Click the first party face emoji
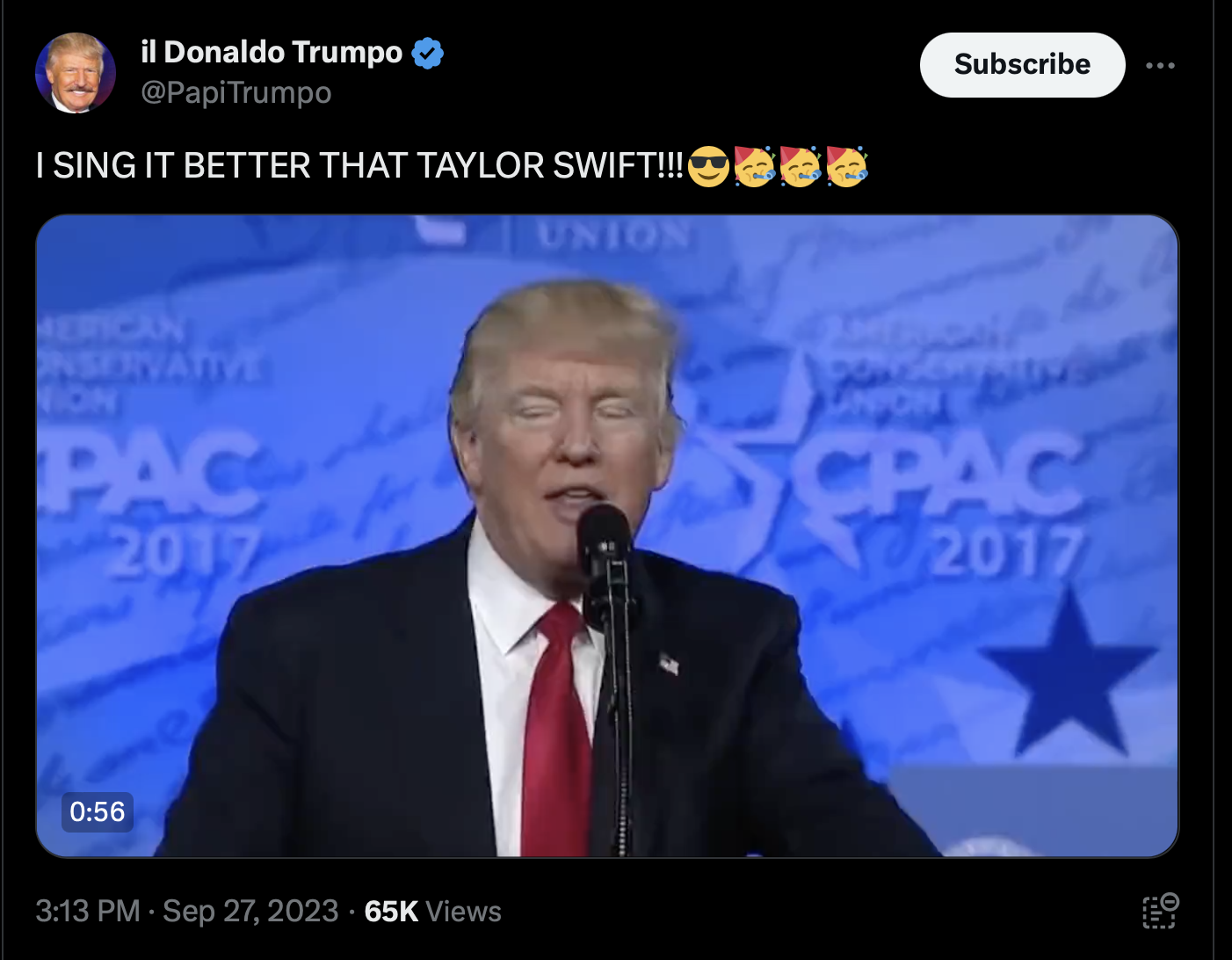1232x960 pixels. coord(754,166)
